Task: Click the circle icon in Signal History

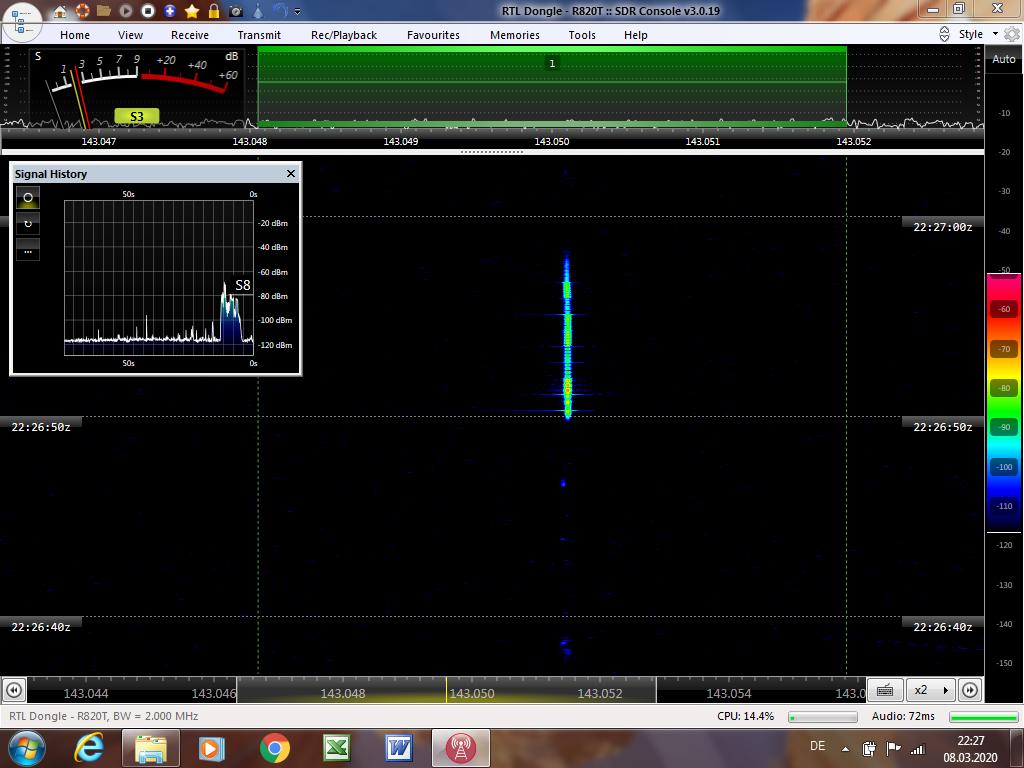Action: [x=28, y=197]
